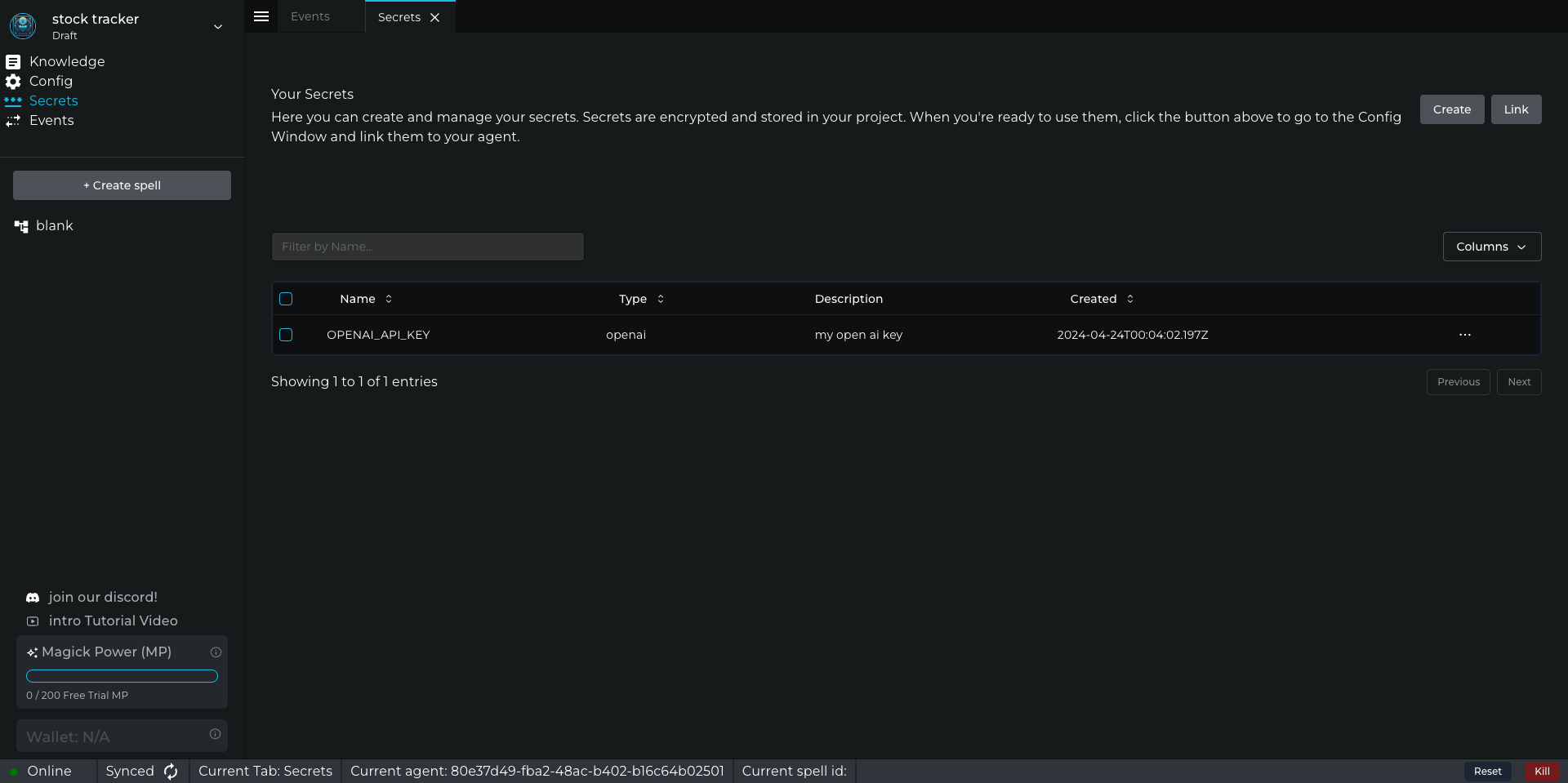Close the Secrets tab

coord(435,17)
